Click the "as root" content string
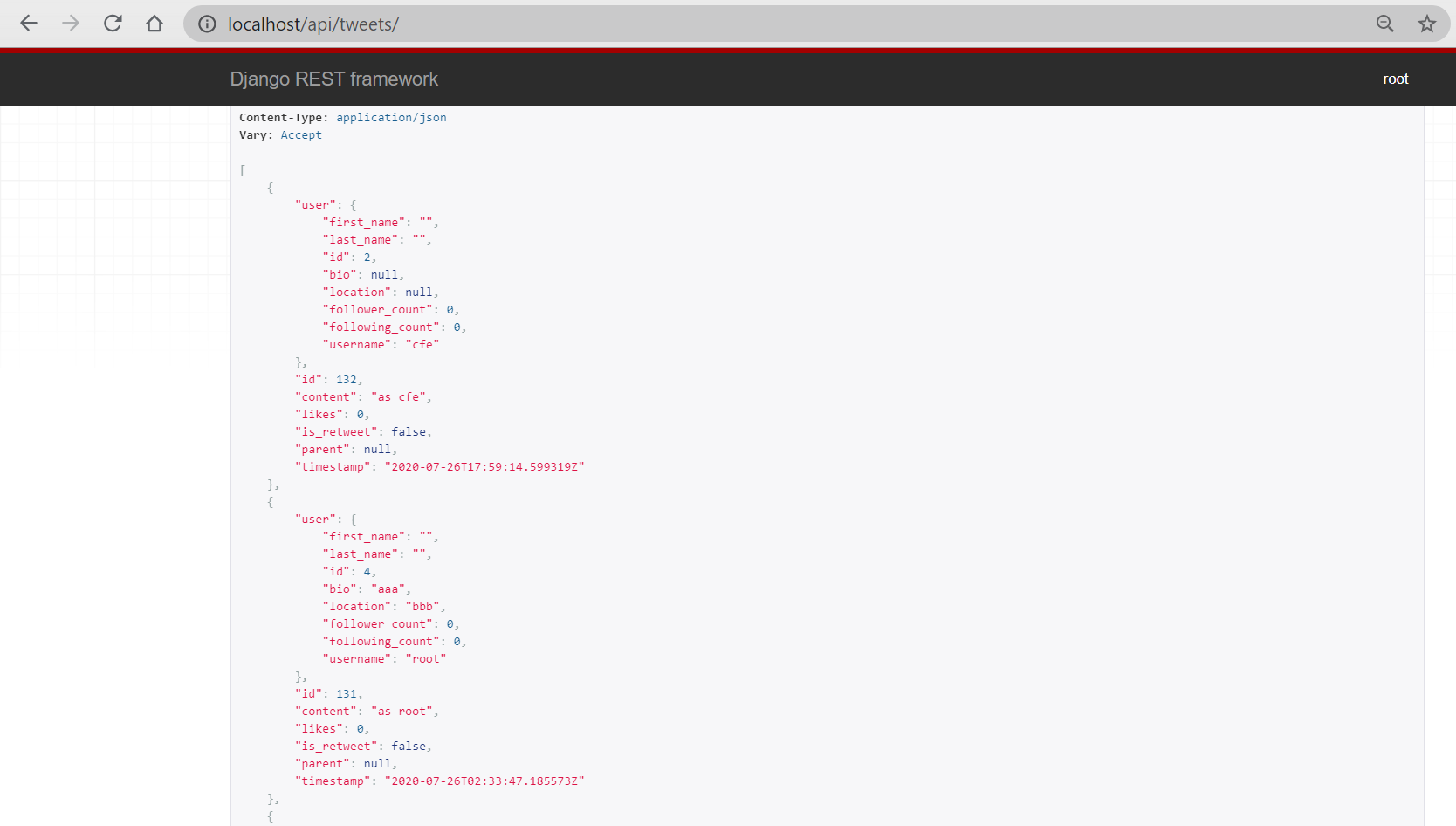 click(x=402, y=712)
